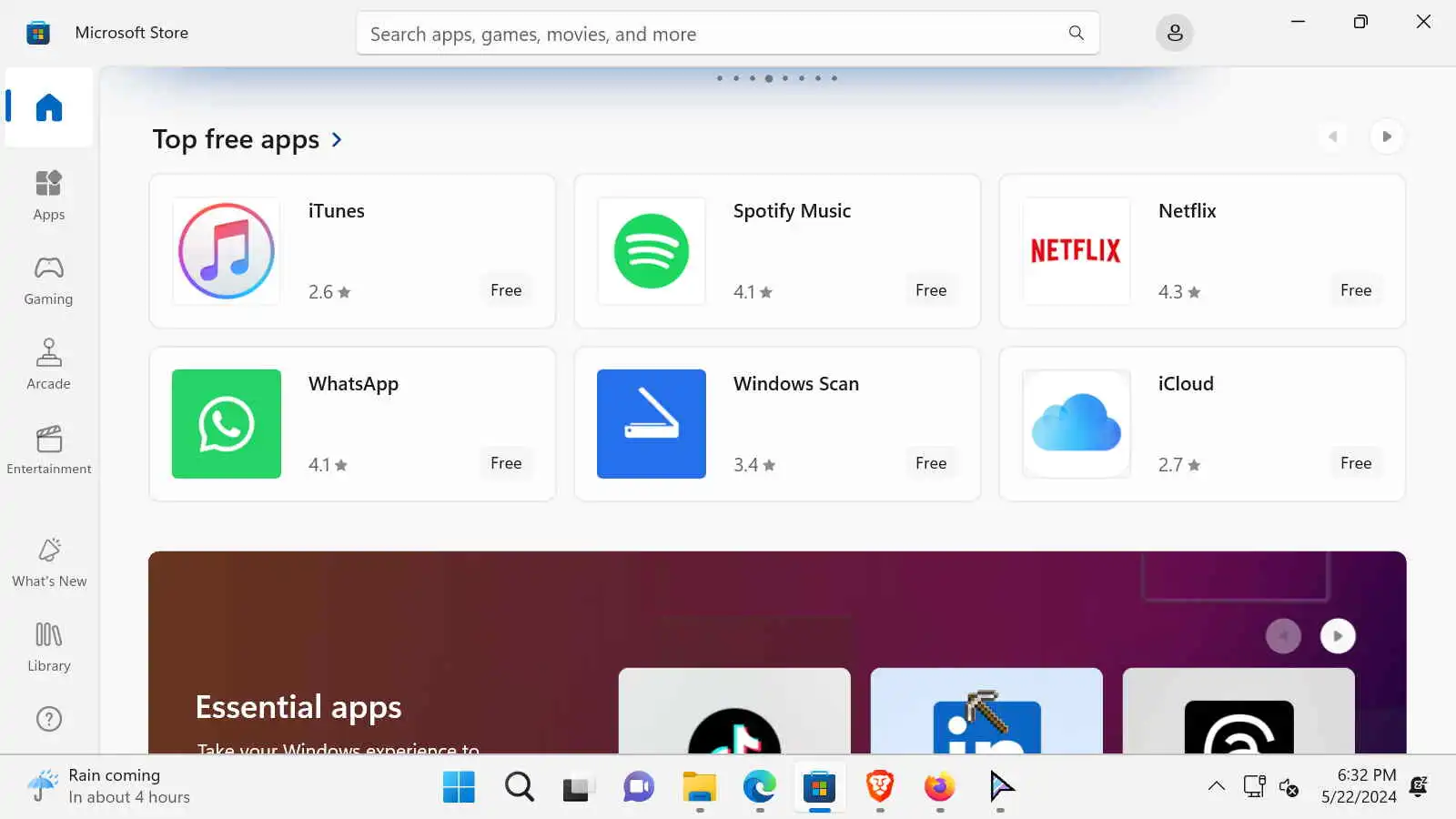Expand the Top free apps chevron

pos(337,139)
